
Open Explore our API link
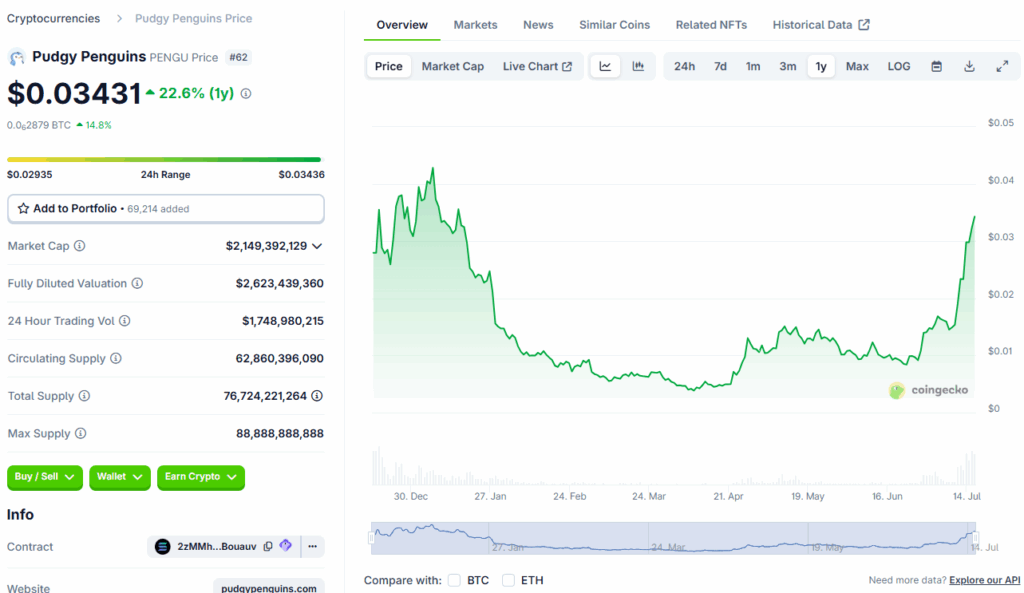pos(984,580)
